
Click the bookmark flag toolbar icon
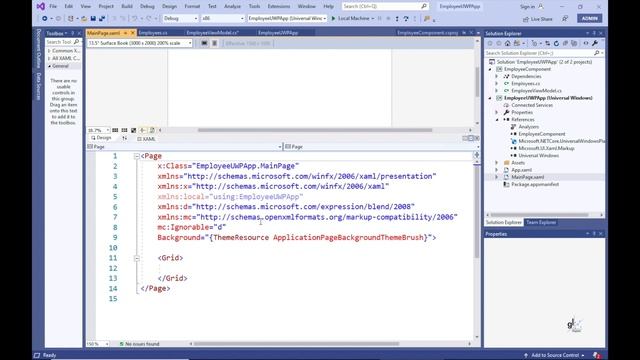point(427,19)
